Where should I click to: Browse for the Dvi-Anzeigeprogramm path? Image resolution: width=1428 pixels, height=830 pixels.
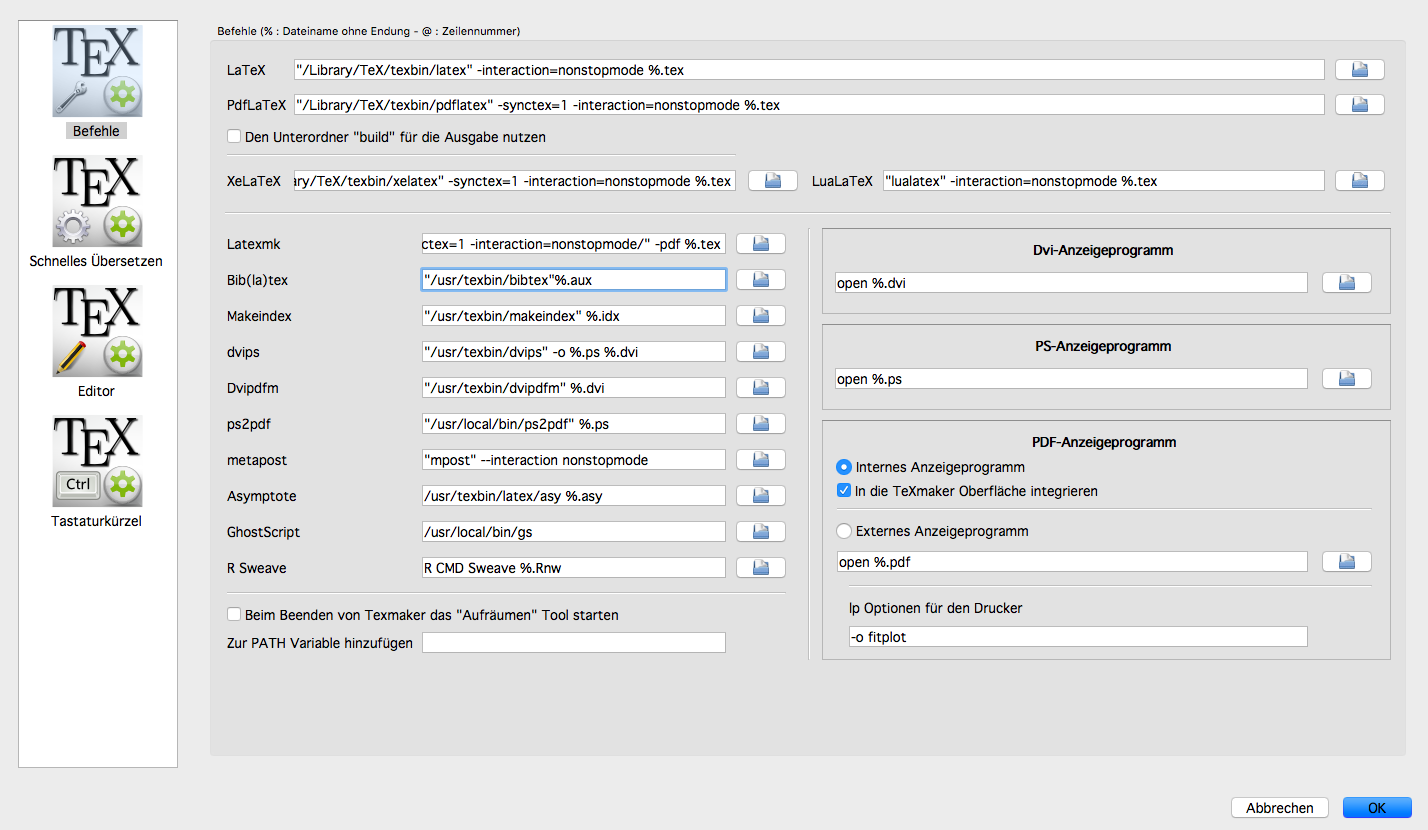point(1346,283)
